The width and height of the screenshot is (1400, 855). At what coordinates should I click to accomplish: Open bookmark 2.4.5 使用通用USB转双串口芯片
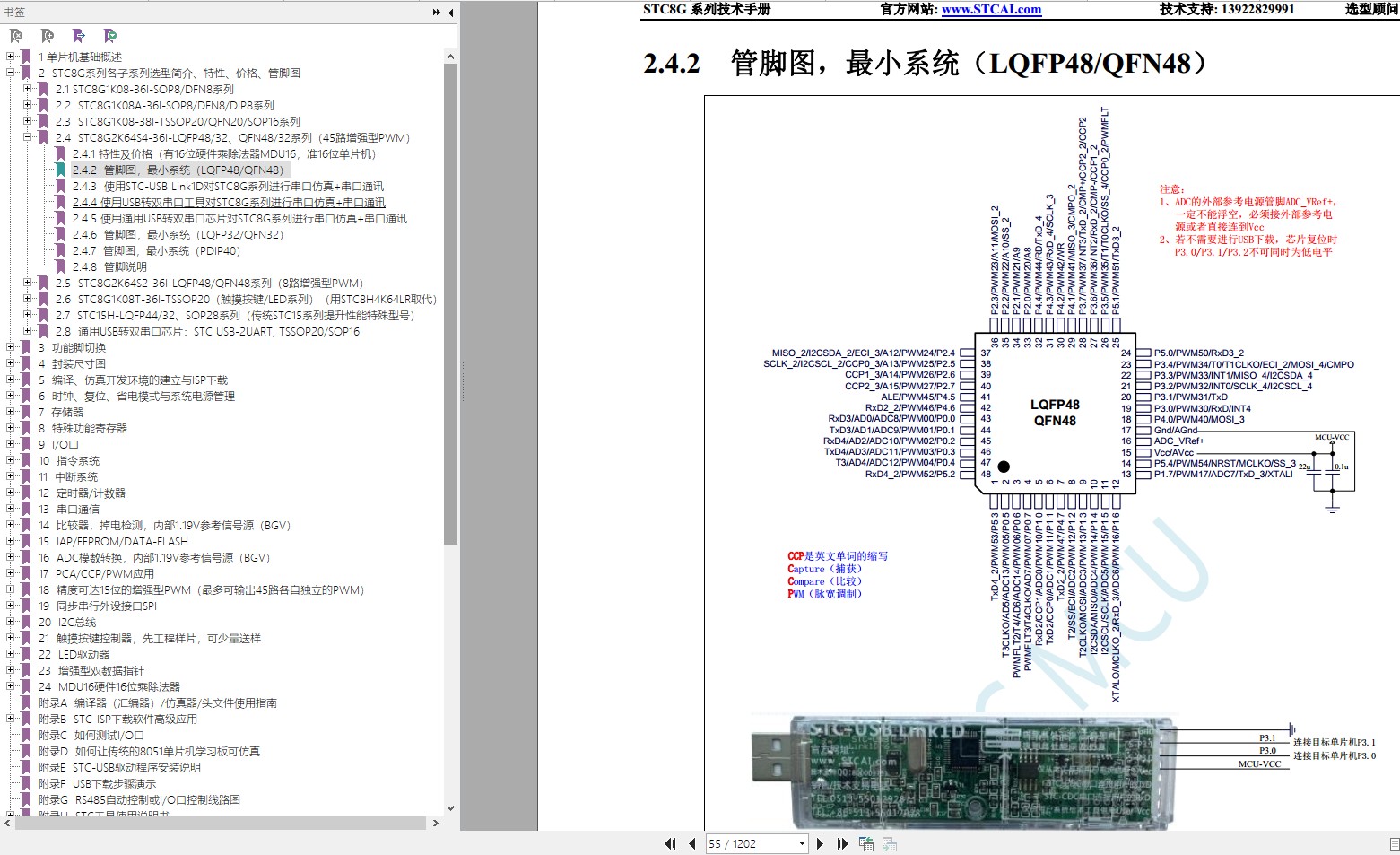239,218
